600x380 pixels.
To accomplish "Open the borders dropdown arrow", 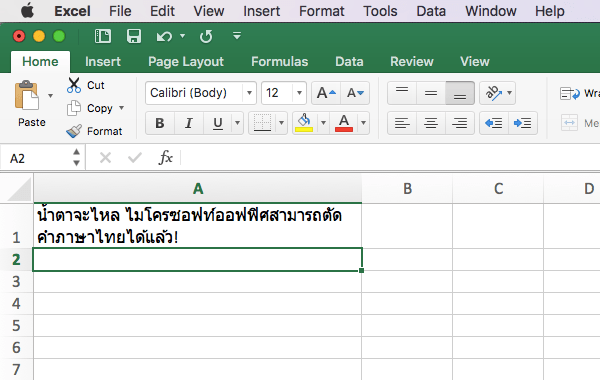I will [282, 123].
